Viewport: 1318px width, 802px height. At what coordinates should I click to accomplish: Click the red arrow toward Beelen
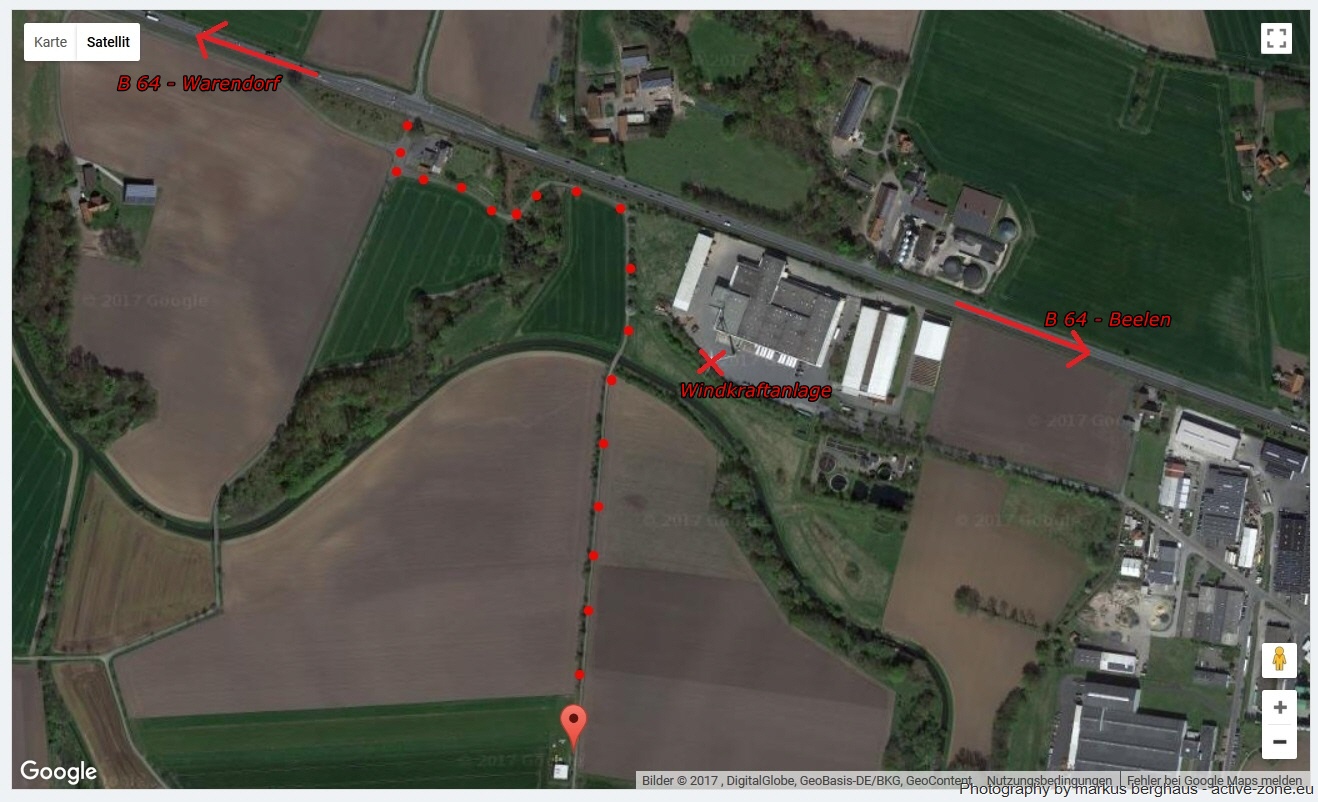pos(1022,333)
